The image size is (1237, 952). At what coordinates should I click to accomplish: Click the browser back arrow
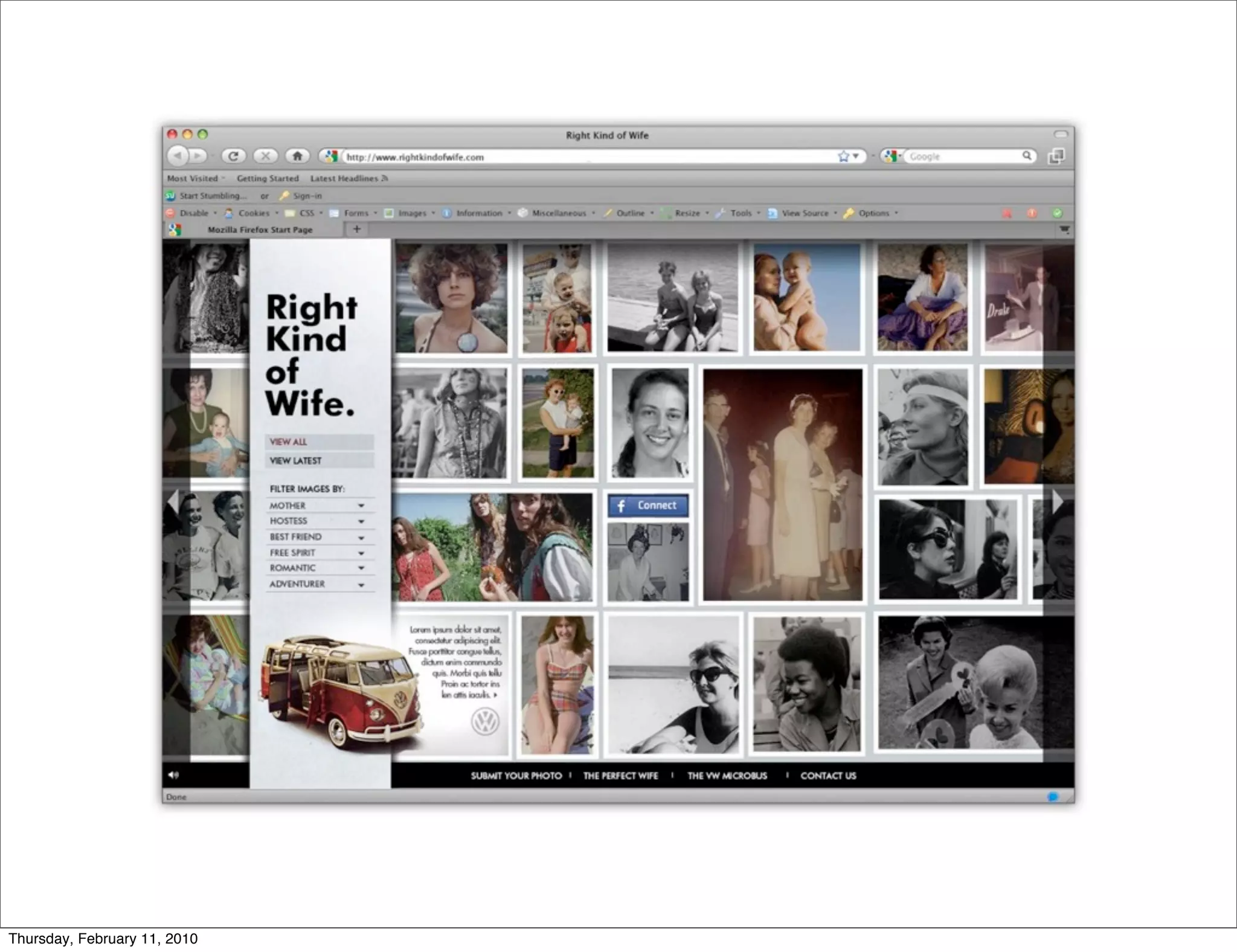click(178, 156)
